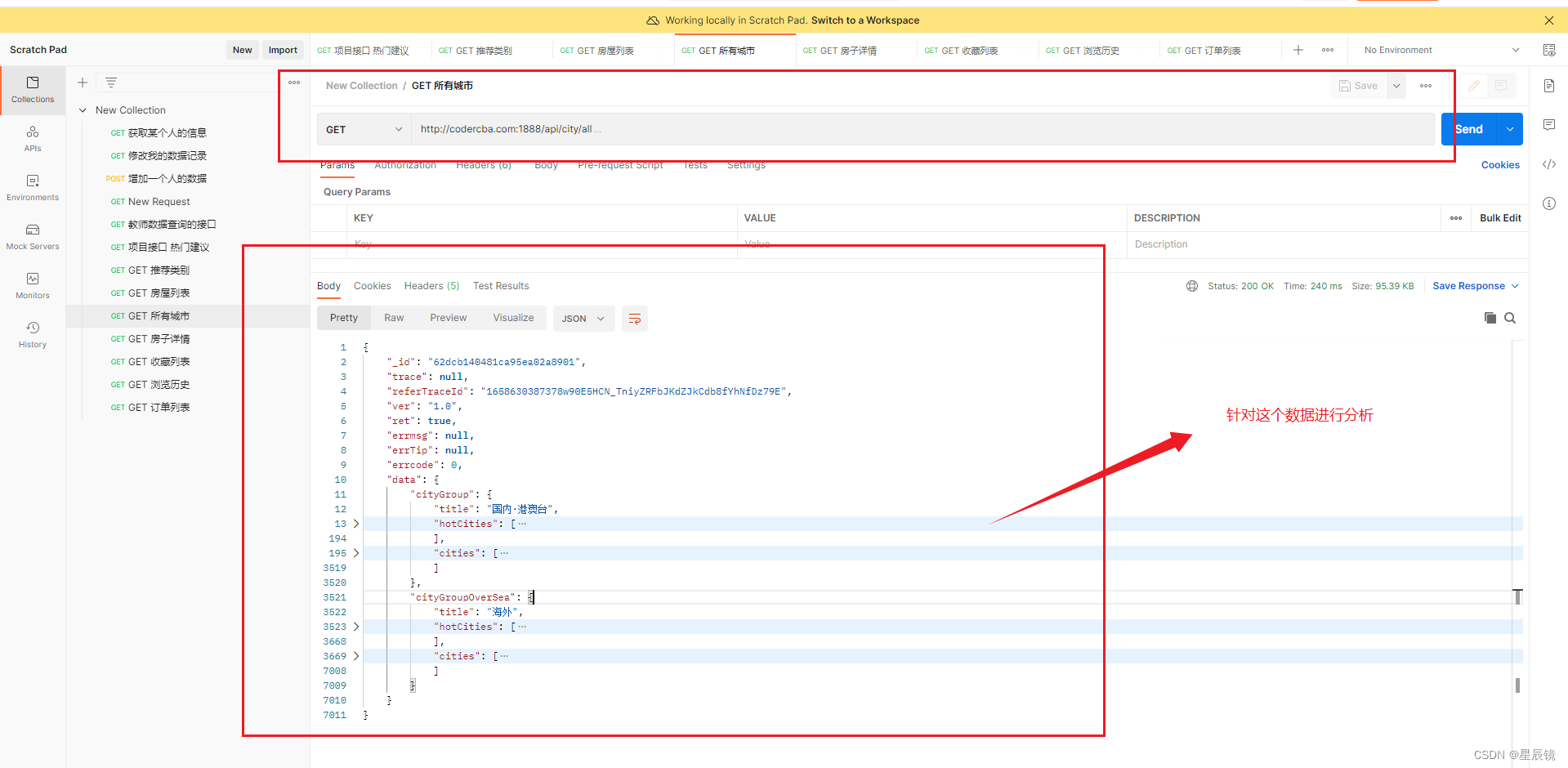This screenshot has width=1568, height=768.
Task: Open the request three-dot options near Save
Action: (1426, 86)
